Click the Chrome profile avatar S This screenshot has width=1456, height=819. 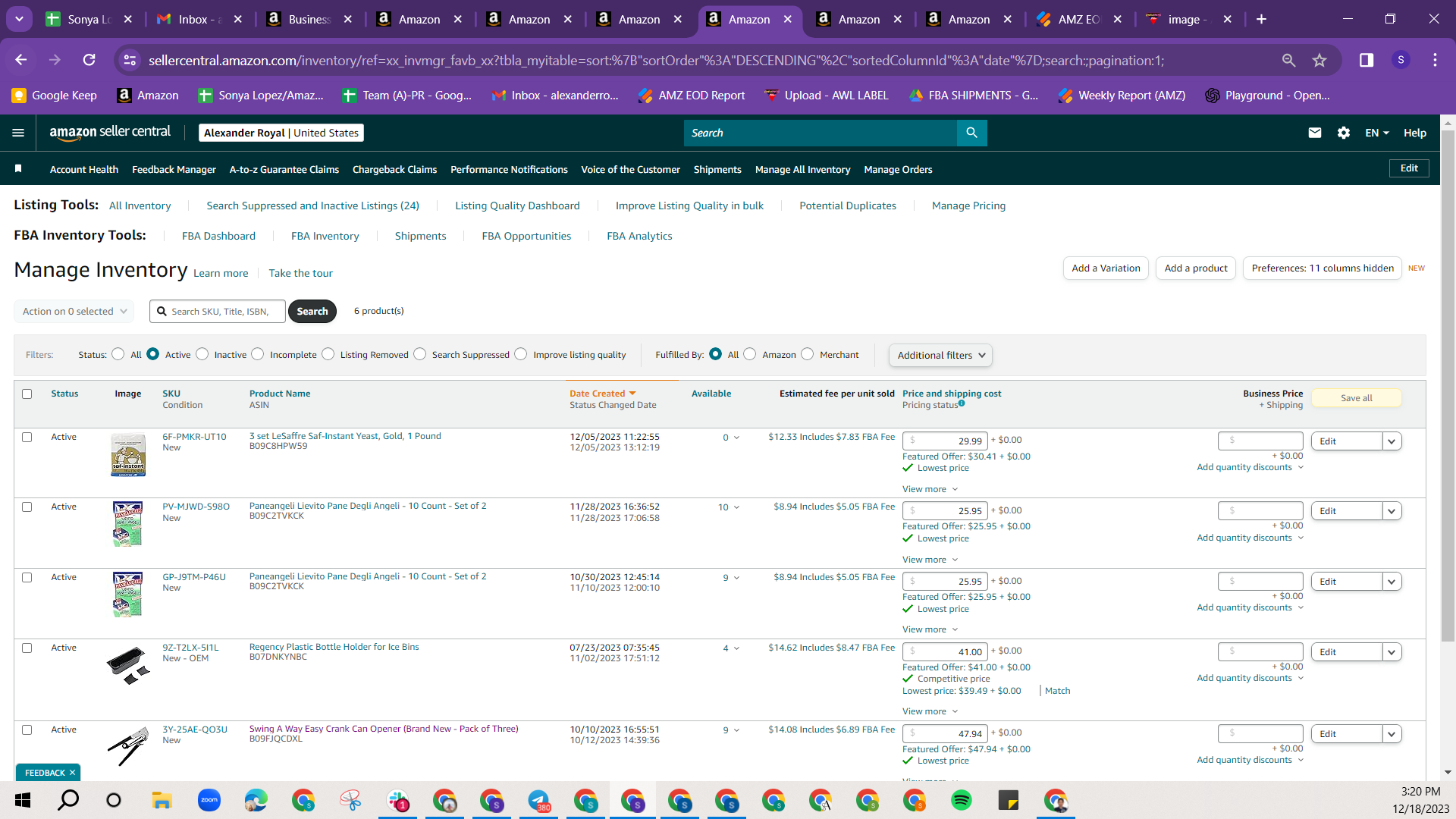coord(1401,60)
